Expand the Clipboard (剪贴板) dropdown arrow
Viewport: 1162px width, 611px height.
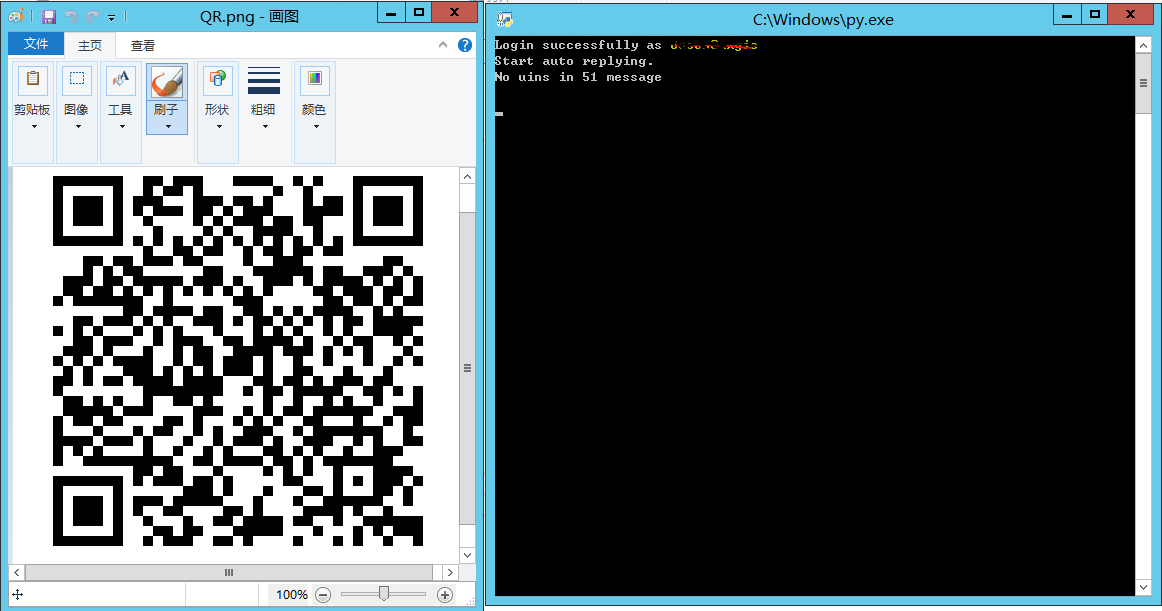(x=34, y=127)
